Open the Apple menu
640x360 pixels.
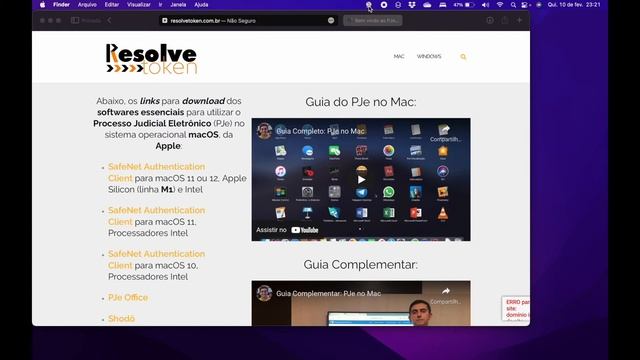click(x=42, y=5)
